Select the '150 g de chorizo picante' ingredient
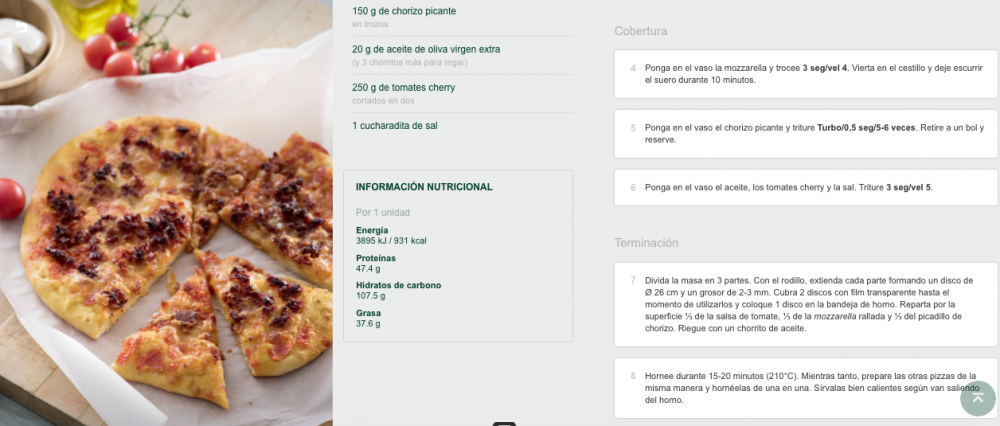Image resolution: width=1000 pixels, height=426 pixels. [404, 11]
